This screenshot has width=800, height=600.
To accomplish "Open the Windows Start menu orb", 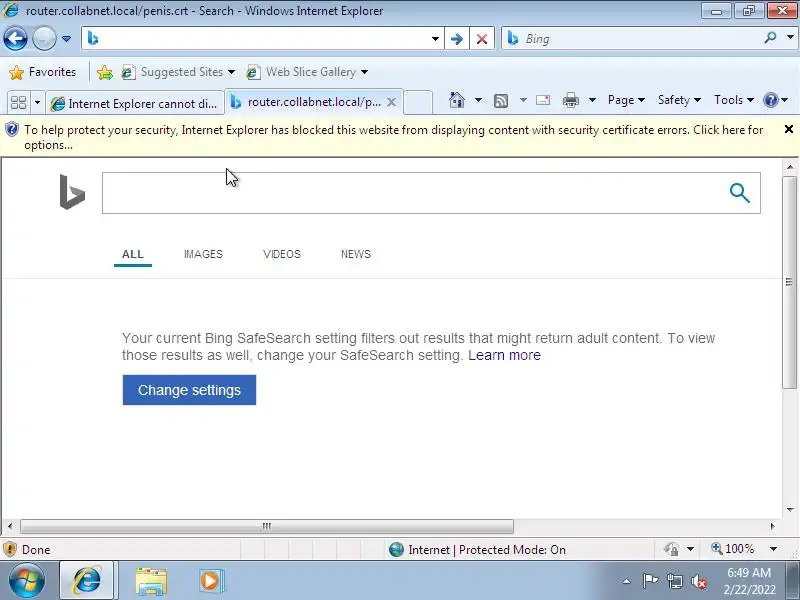I will (26, 581).
